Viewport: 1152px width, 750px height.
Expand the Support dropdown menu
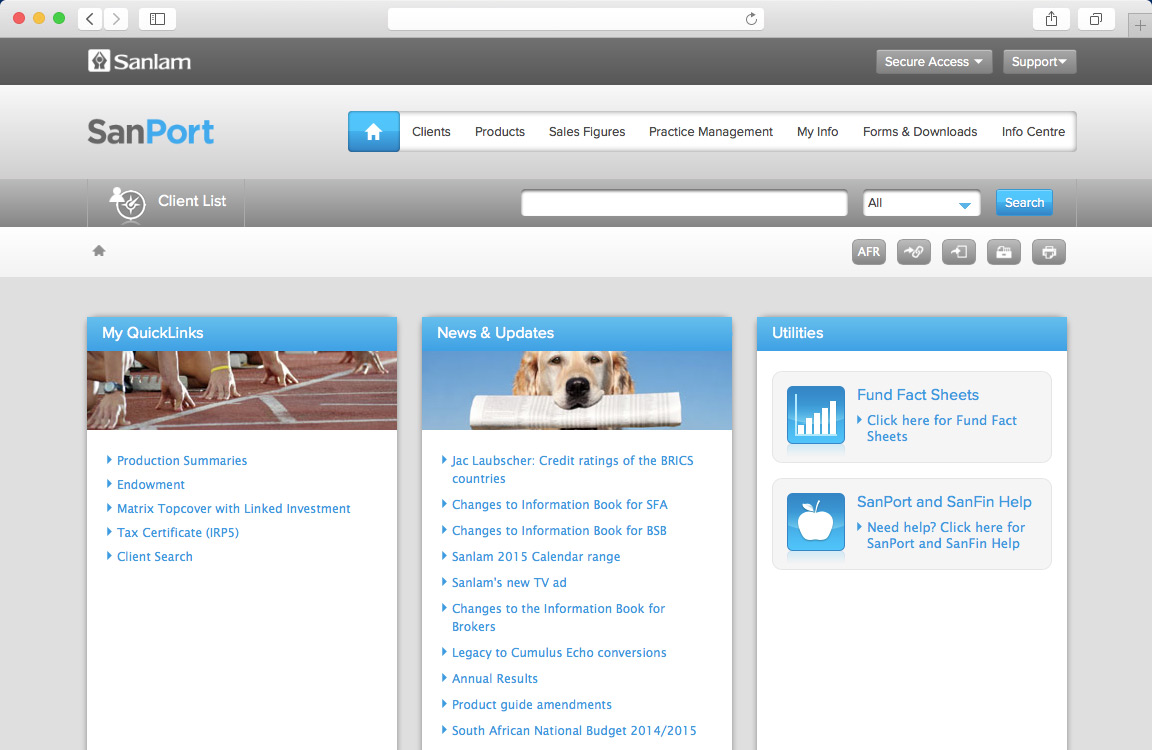[x=1039, y=62]
